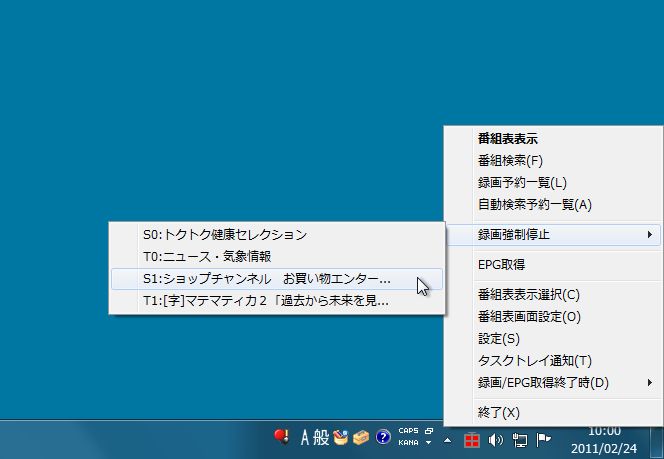This screenshot has height=459, width=664.
Task: Select 自動検索予約一覧(A) menu entry
Action: [x=554, y=205]
